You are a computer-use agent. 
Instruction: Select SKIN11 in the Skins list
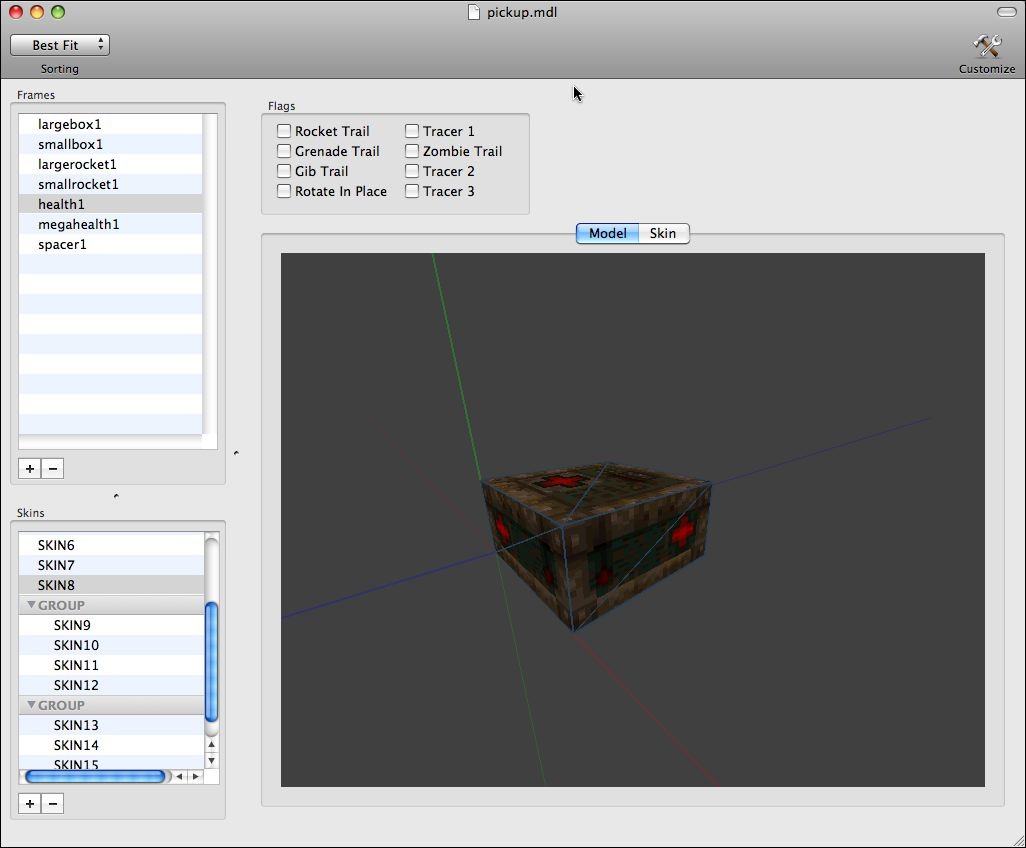(111, 665)
